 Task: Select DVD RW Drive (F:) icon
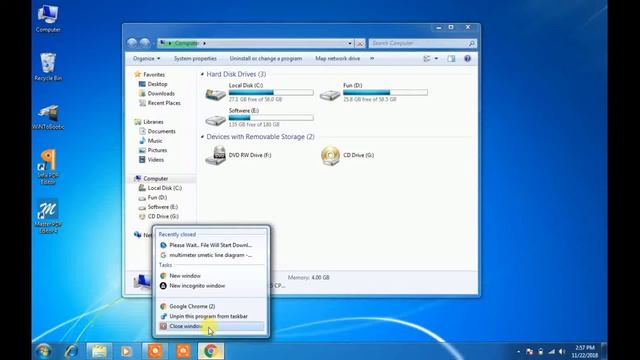(x=215, y=155)
